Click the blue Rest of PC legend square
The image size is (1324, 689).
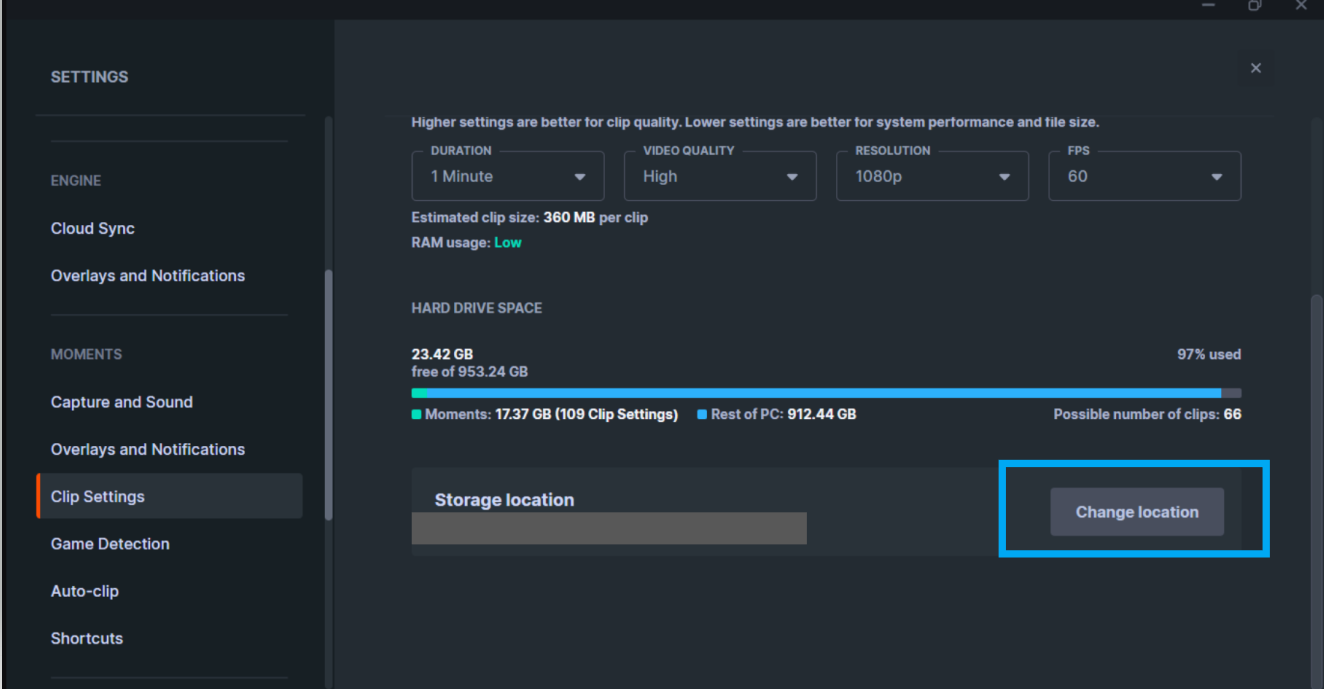pyautogui.click(x=702, y=414)
